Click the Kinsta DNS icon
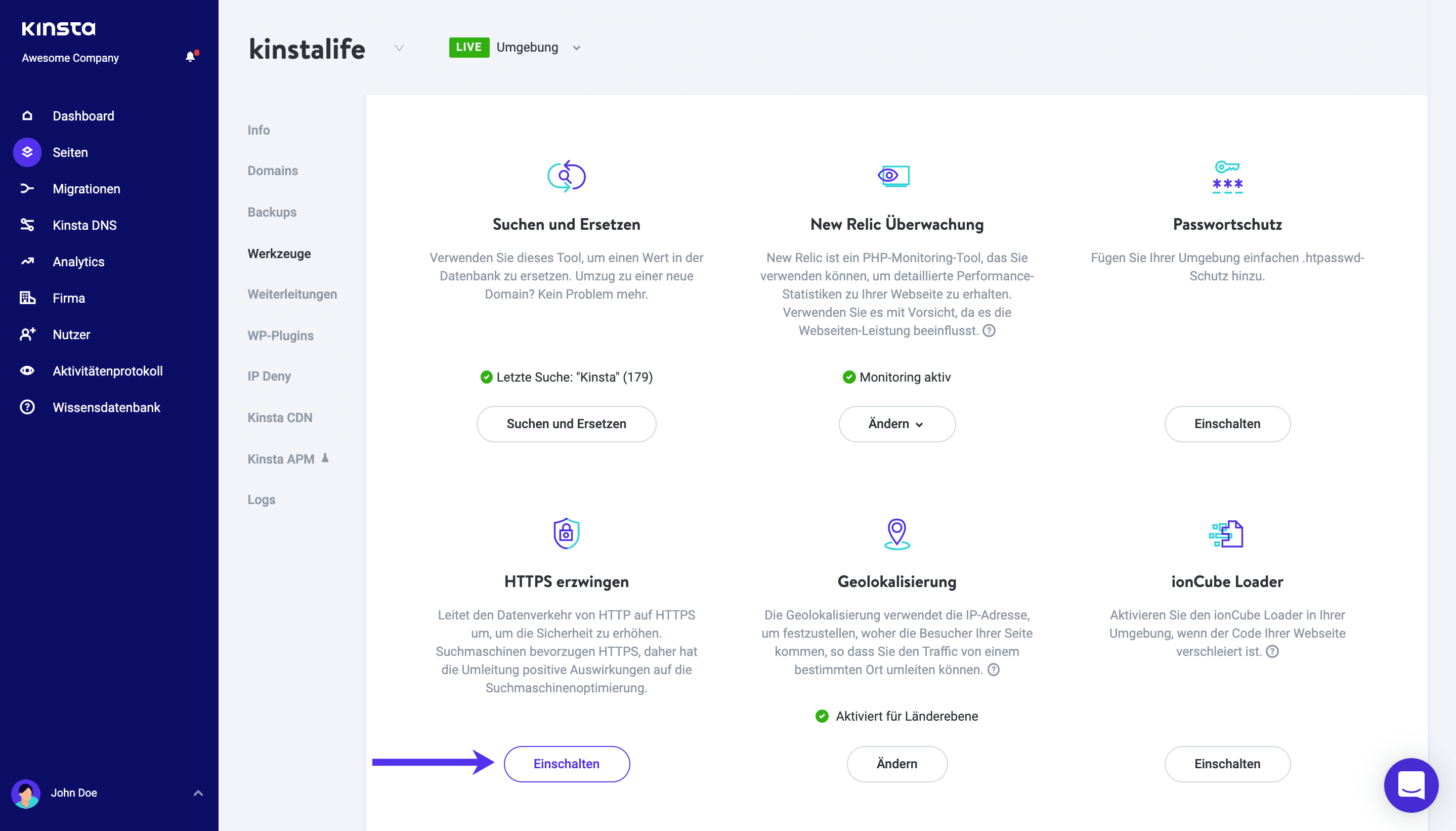The width and height of the screenshot is (1456, 831). tap(27, 225)
